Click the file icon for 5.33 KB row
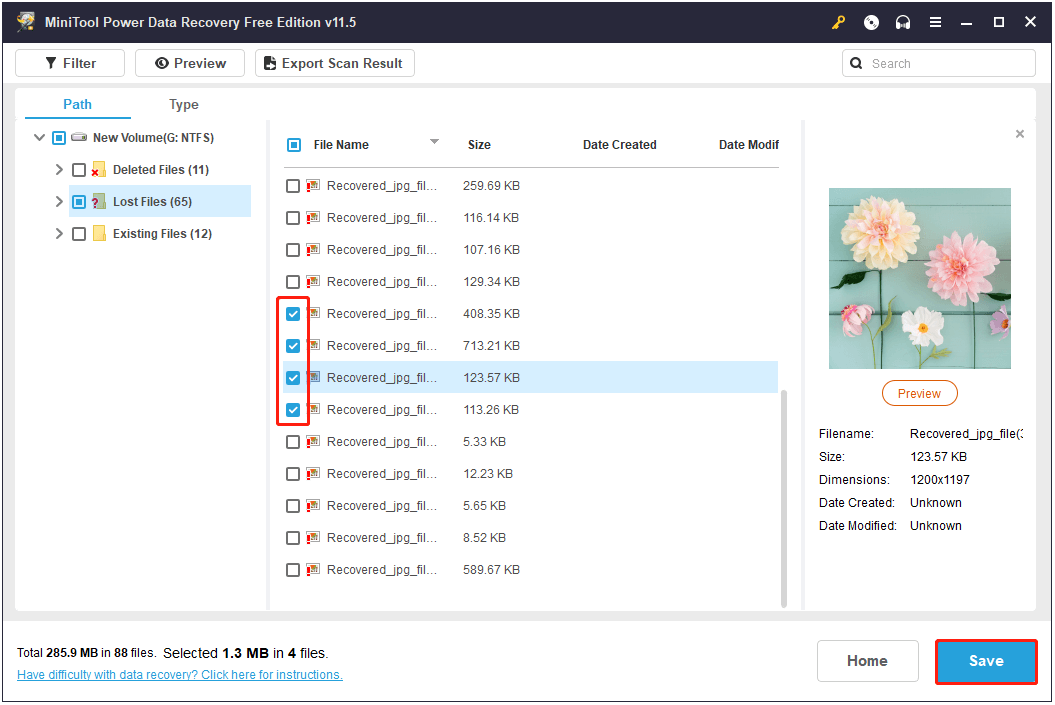 (x=313, y=441)
